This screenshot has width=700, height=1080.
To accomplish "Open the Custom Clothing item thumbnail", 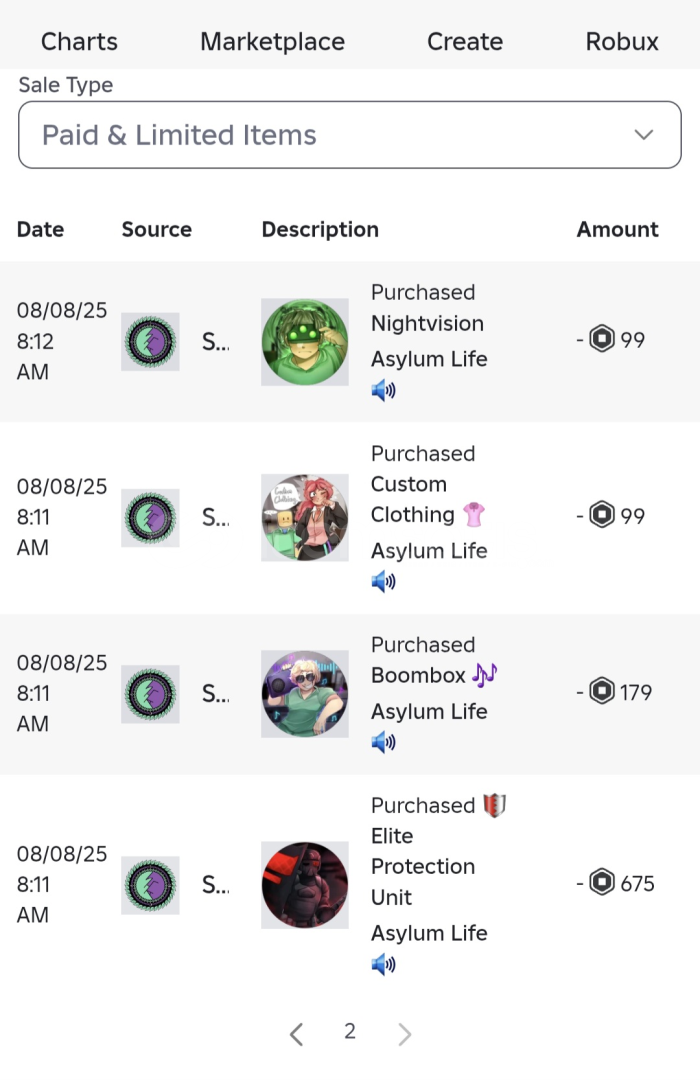I will pos(305,518).
